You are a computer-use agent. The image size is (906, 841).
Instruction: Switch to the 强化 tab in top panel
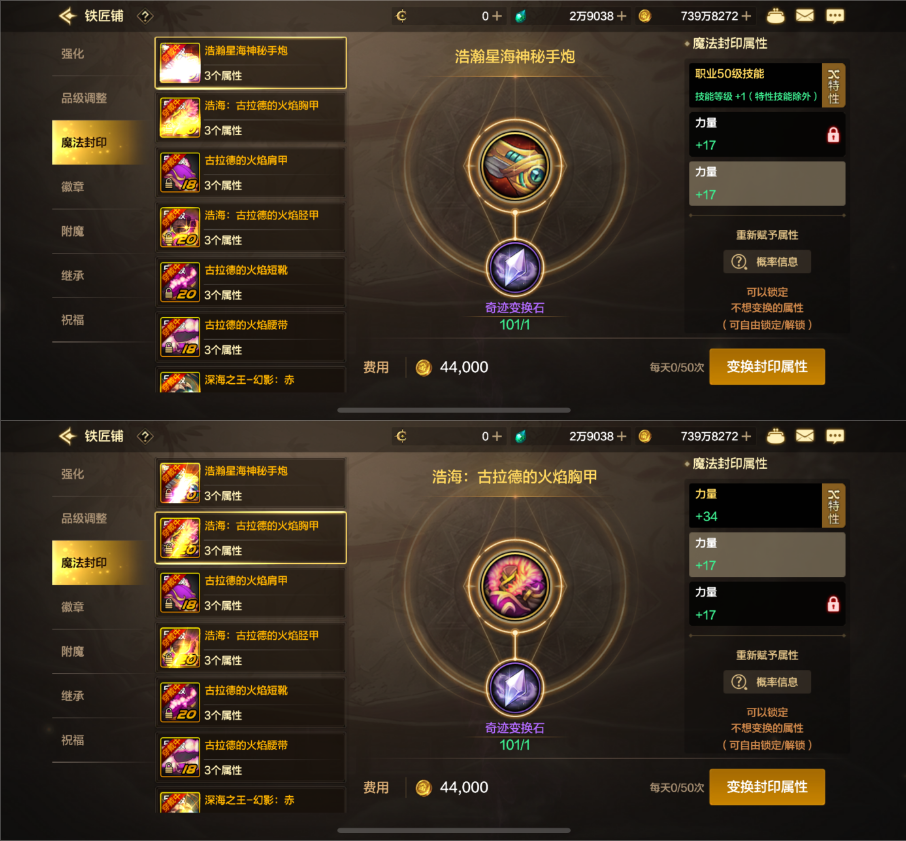click(73, 54)
